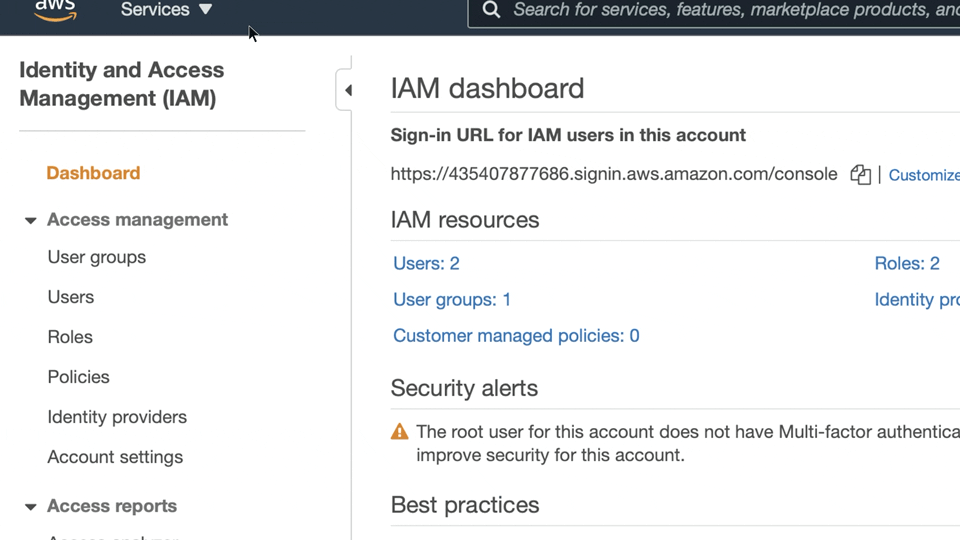Click the IAM resources heading
The image size is (960, 540).
[465, 220]
